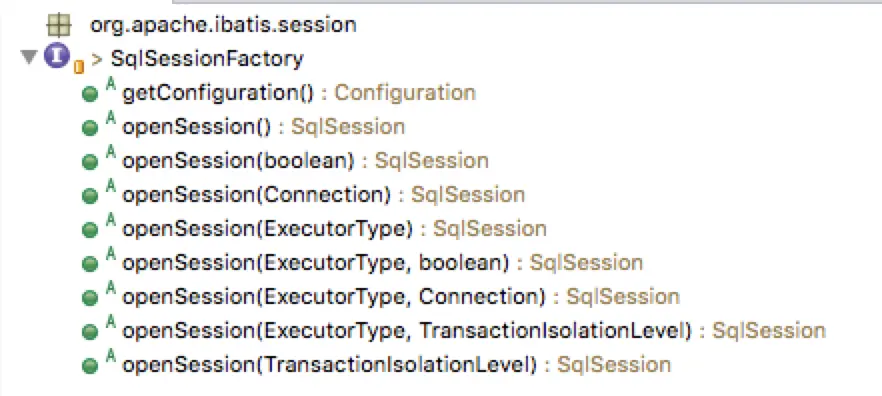
Task: Select openSession() : SqlSession method
Action: click(x=264, y=127)
